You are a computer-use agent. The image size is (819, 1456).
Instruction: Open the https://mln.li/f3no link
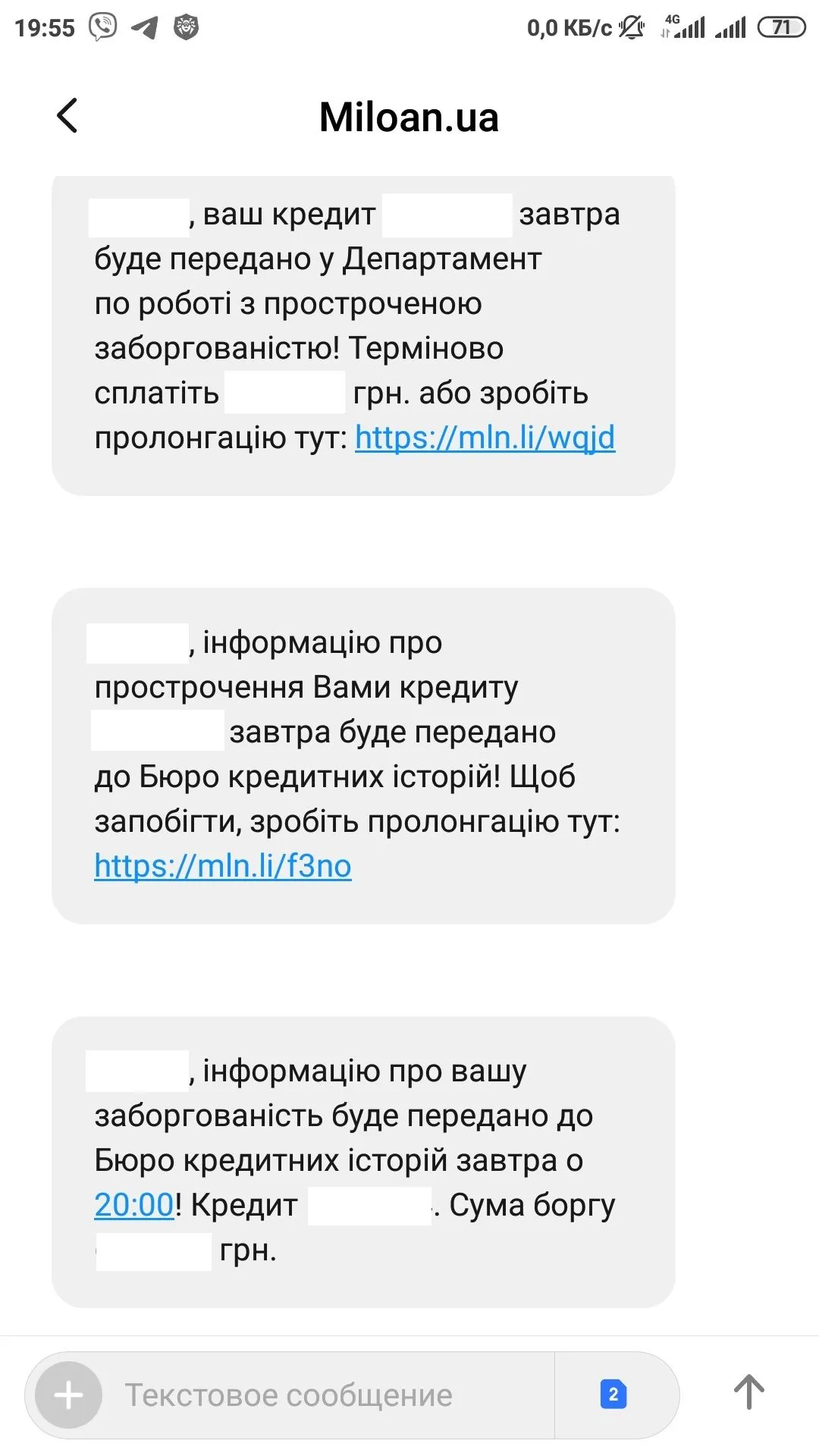[x=223, y=866]
